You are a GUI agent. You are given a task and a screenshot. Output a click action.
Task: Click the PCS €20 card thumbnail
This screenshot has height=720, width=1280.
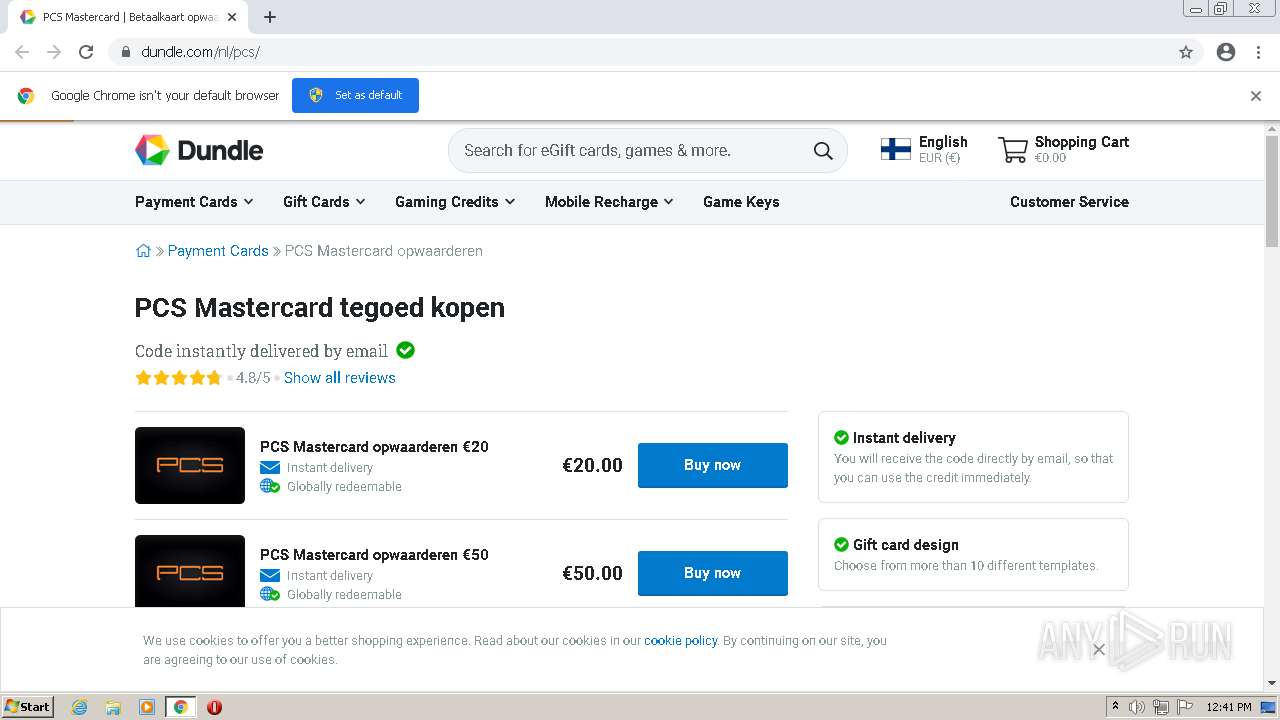pyautogui.click(x=190, y=465)
